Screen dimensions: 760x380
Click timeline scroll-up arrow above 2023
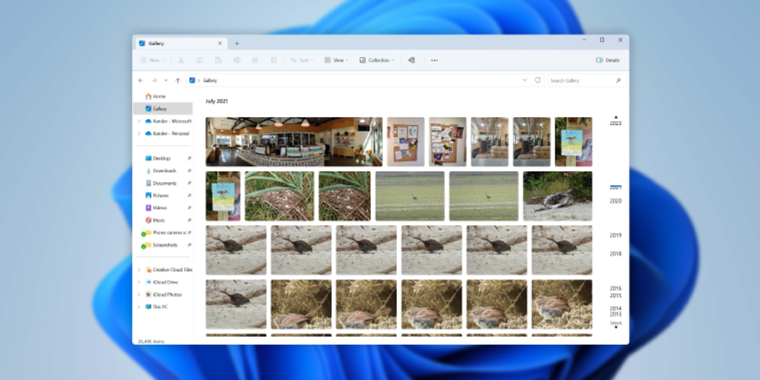tap(616, 117)
